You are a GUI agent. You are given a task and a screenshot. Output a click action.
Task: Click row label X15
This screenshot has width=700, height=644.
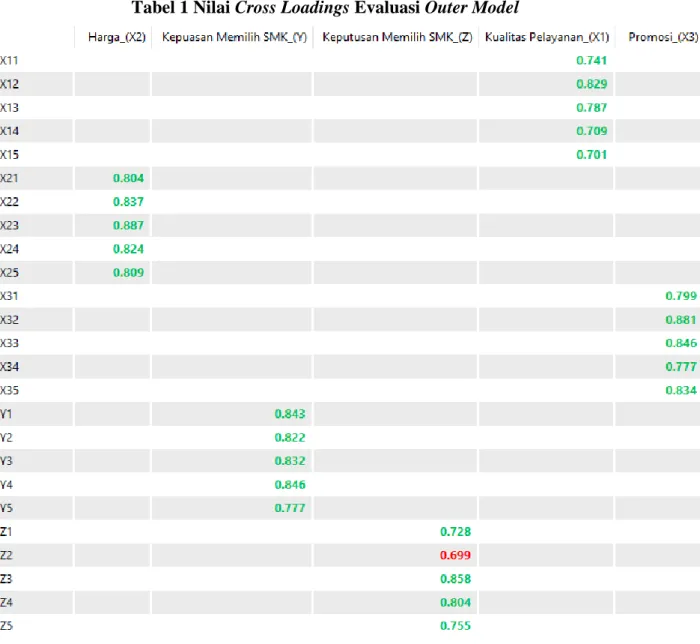pyautogui.click(x=9, y=155)
